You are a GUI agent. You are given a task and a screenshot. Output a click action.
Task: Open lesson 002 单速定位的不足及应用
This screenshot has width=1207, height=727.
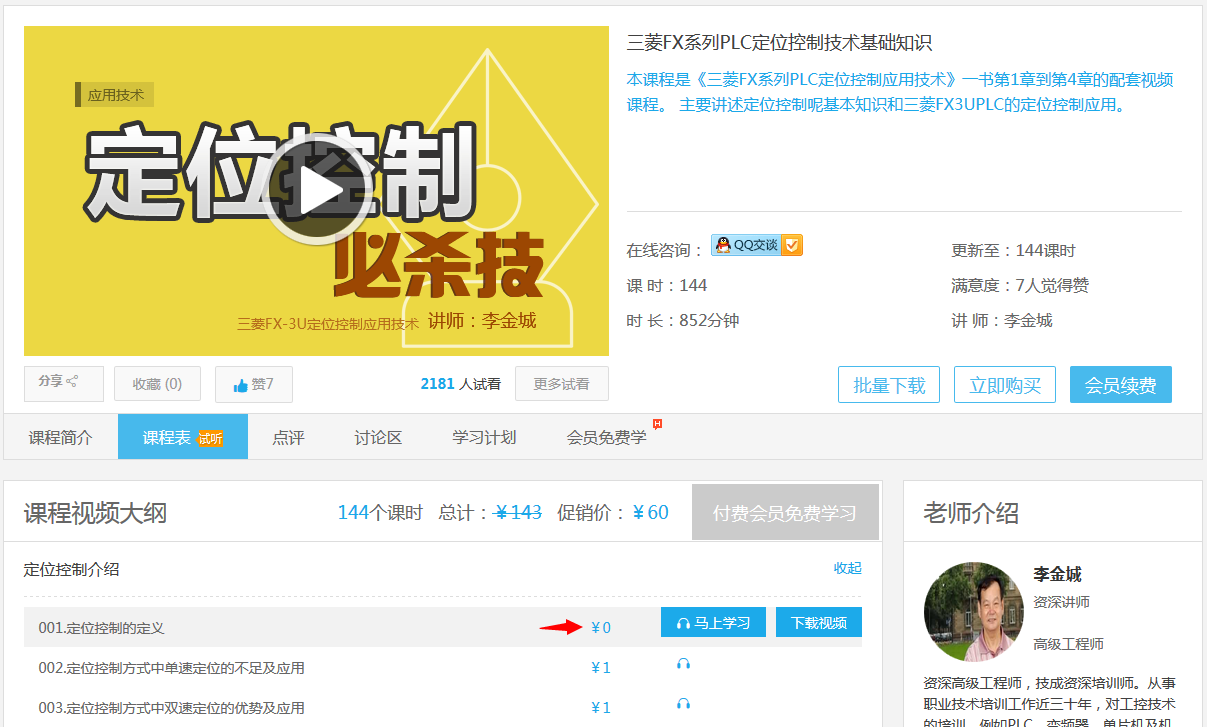[x=171, y=668]
